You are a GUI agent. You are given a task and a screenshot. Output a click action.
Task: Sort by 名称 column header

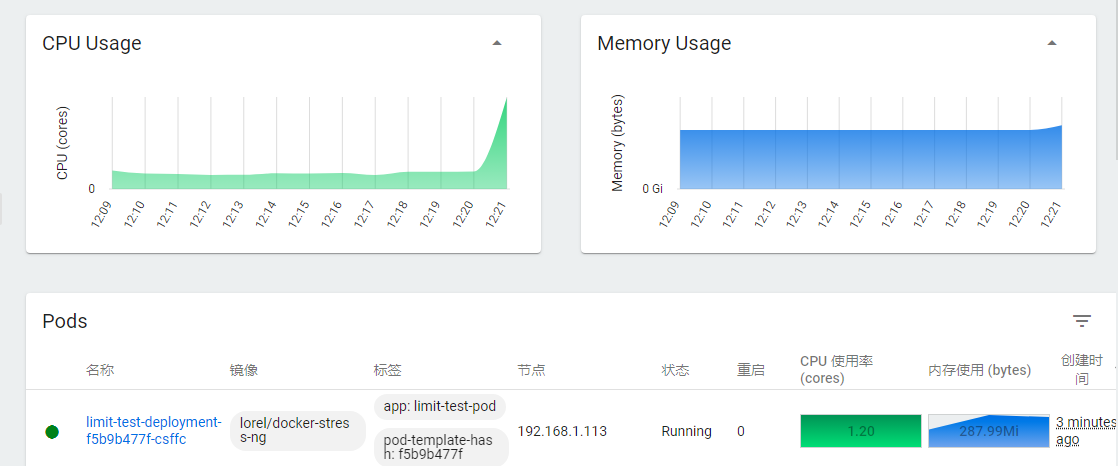click(100, 371)
